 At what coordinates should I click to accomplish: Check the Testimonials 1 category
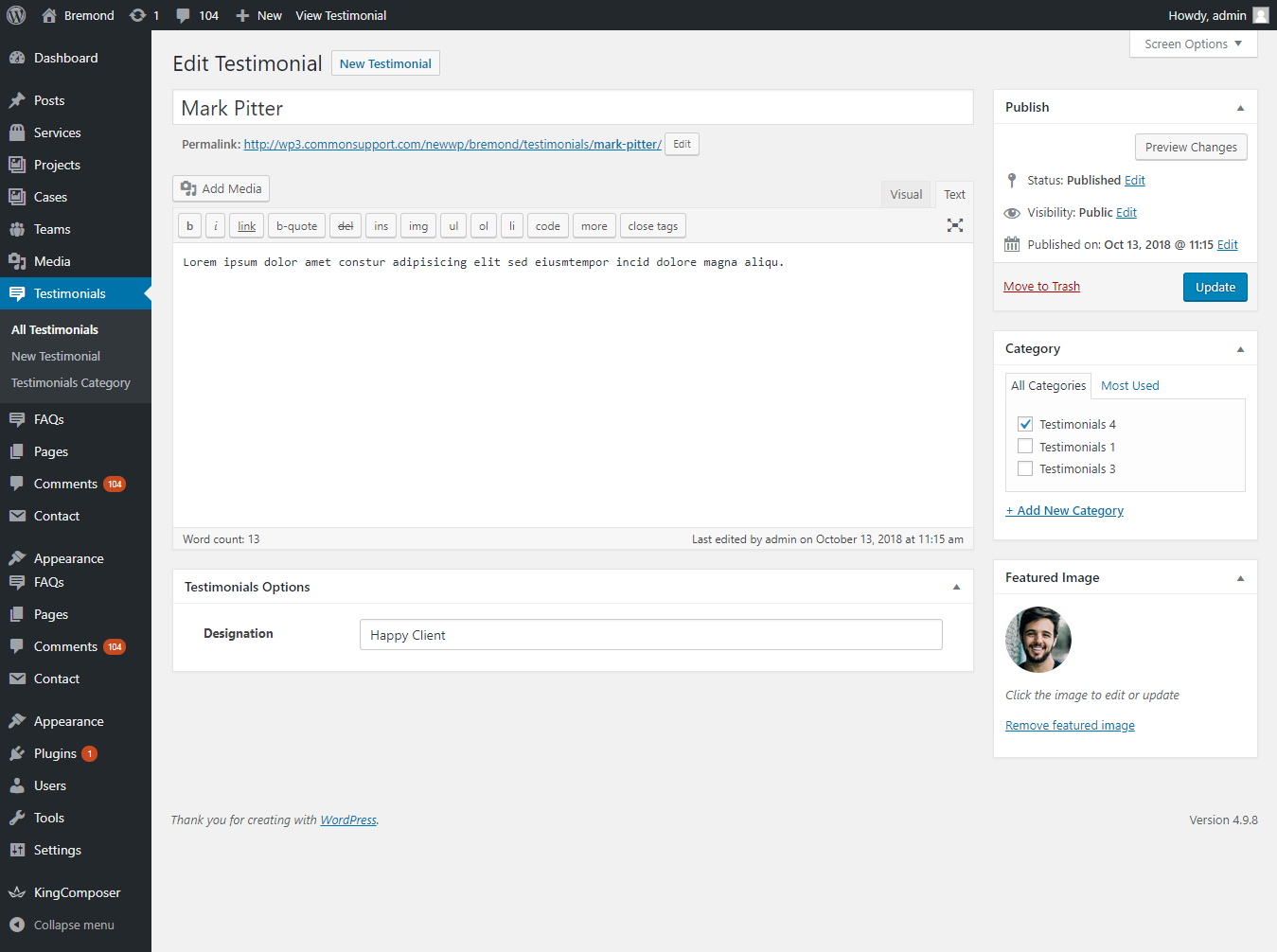point(1025,447)
